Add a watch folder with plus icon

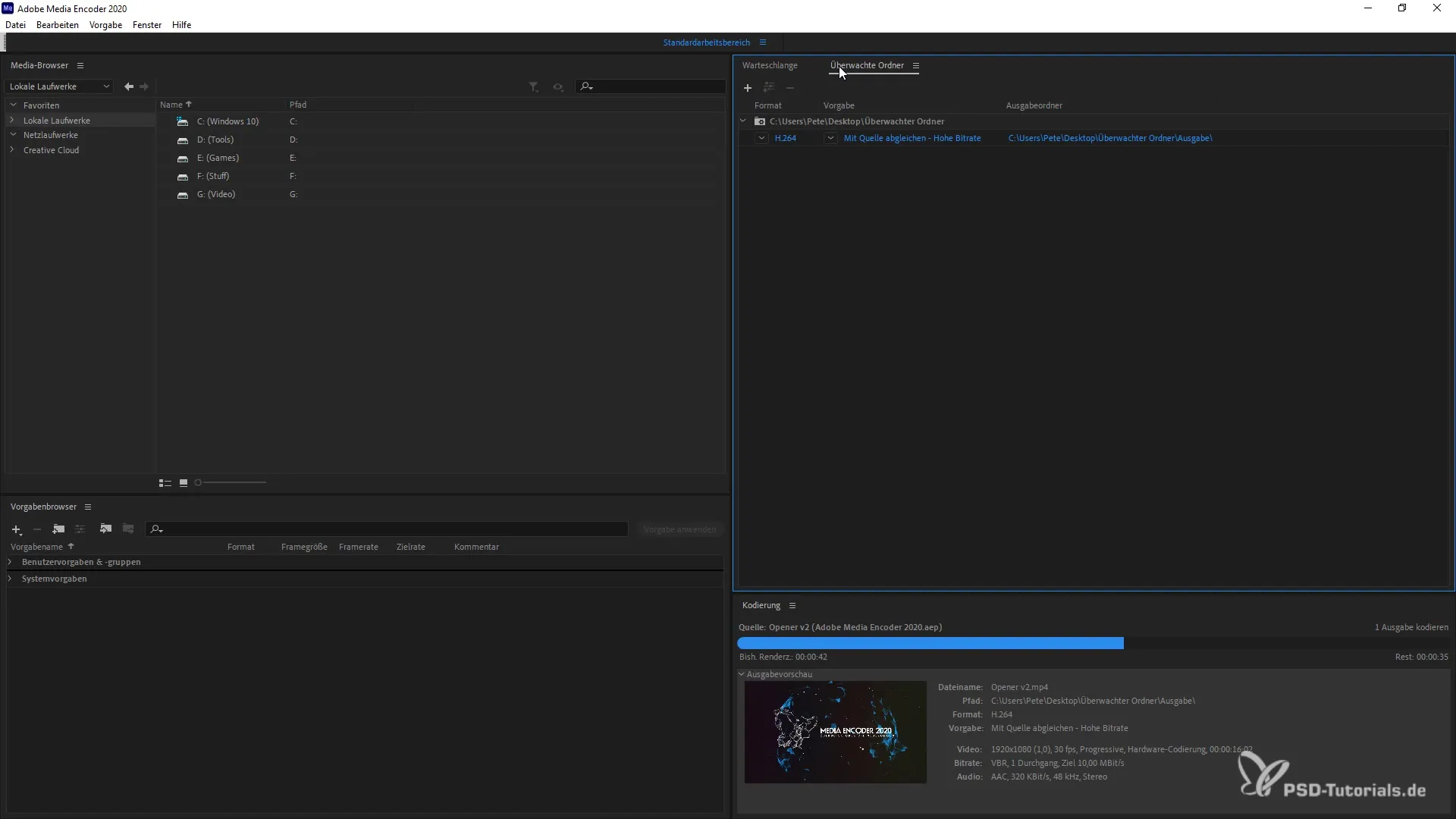[748, 88]
